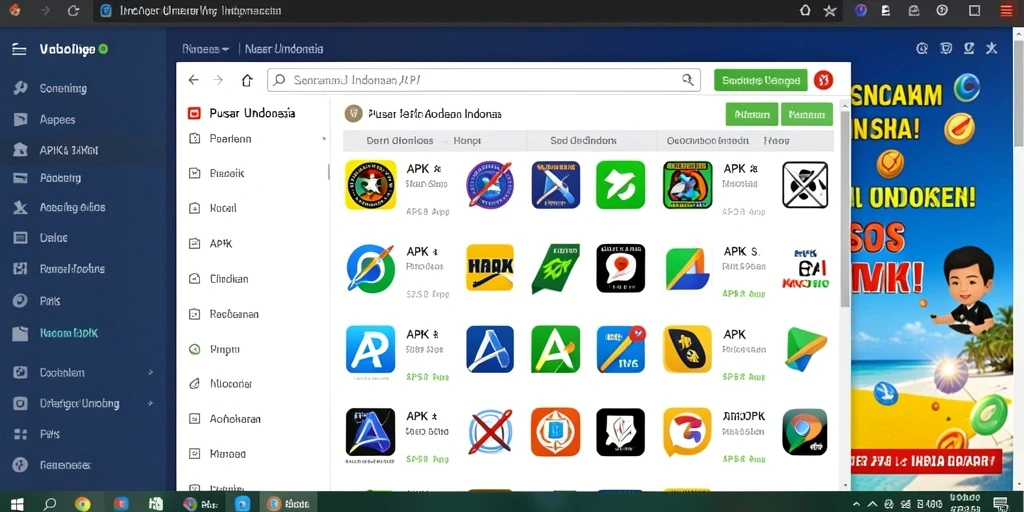Open the yellow round emblem app icon
The width and height of the screenshot is (1024, 512).
(x=370, y=185)
